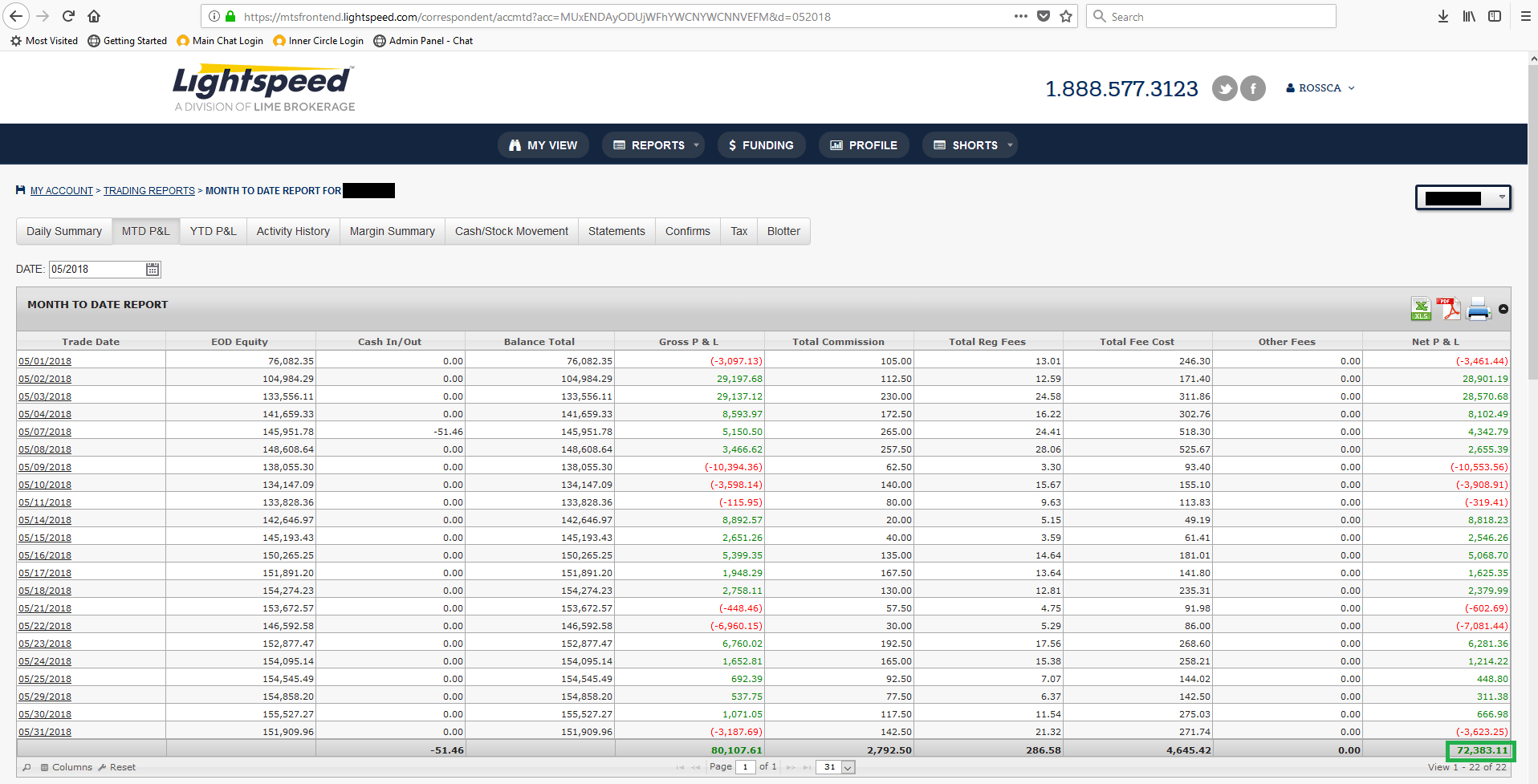
Task: Open the Columns chooser in the footer
Action: coord(68,767)
